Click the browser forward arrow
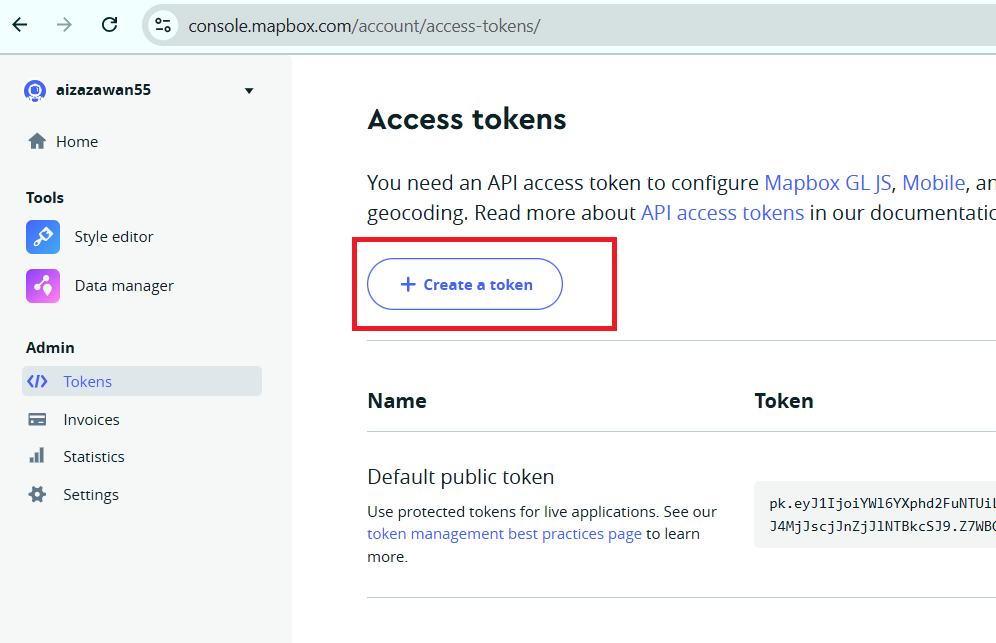The width and height of the screenshot is (996, 643). pos(65,25)
